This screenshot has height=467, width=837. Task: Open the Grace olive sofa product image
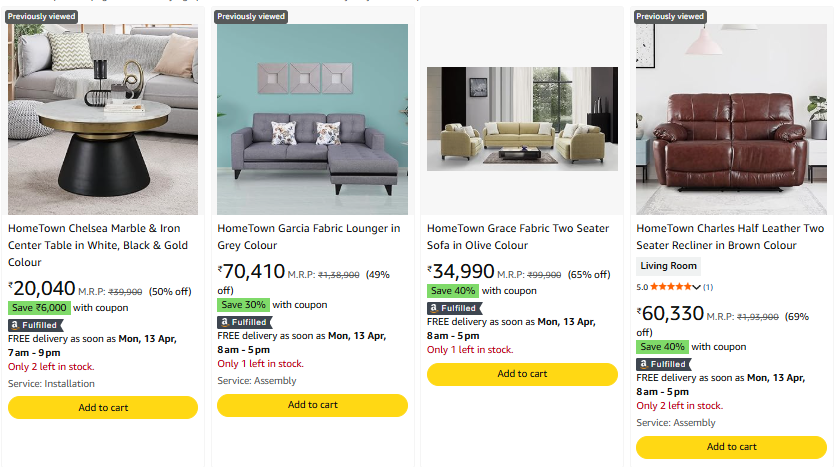click(x=522, y=119)
